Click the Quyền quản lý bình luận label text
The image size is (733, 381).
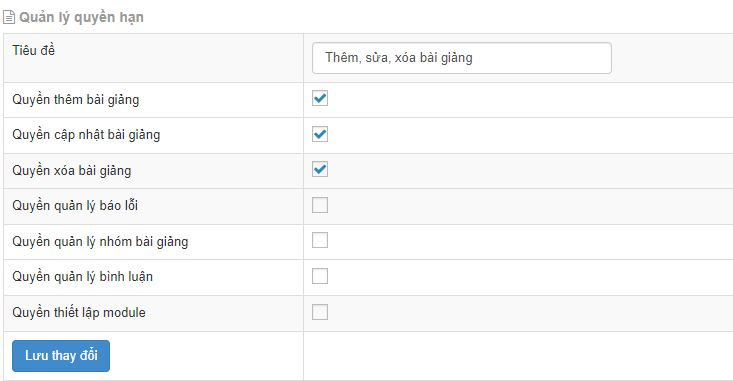pos(82,277)
